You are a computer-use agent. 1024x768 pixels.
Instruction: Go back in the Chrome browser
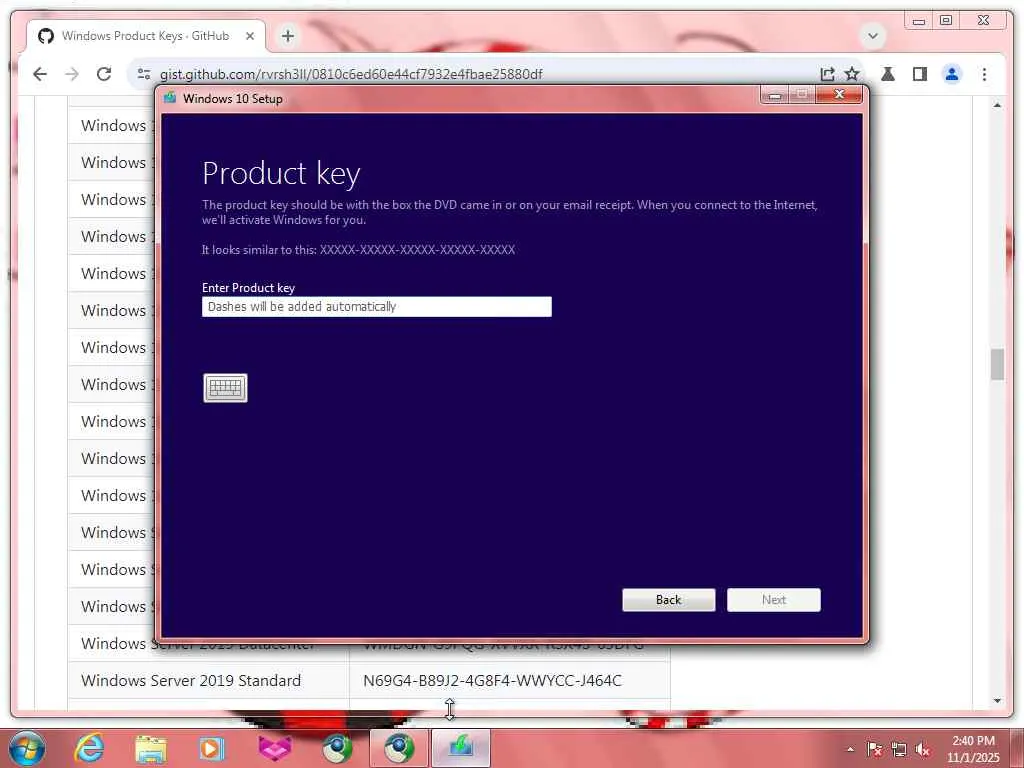(40, 74)
